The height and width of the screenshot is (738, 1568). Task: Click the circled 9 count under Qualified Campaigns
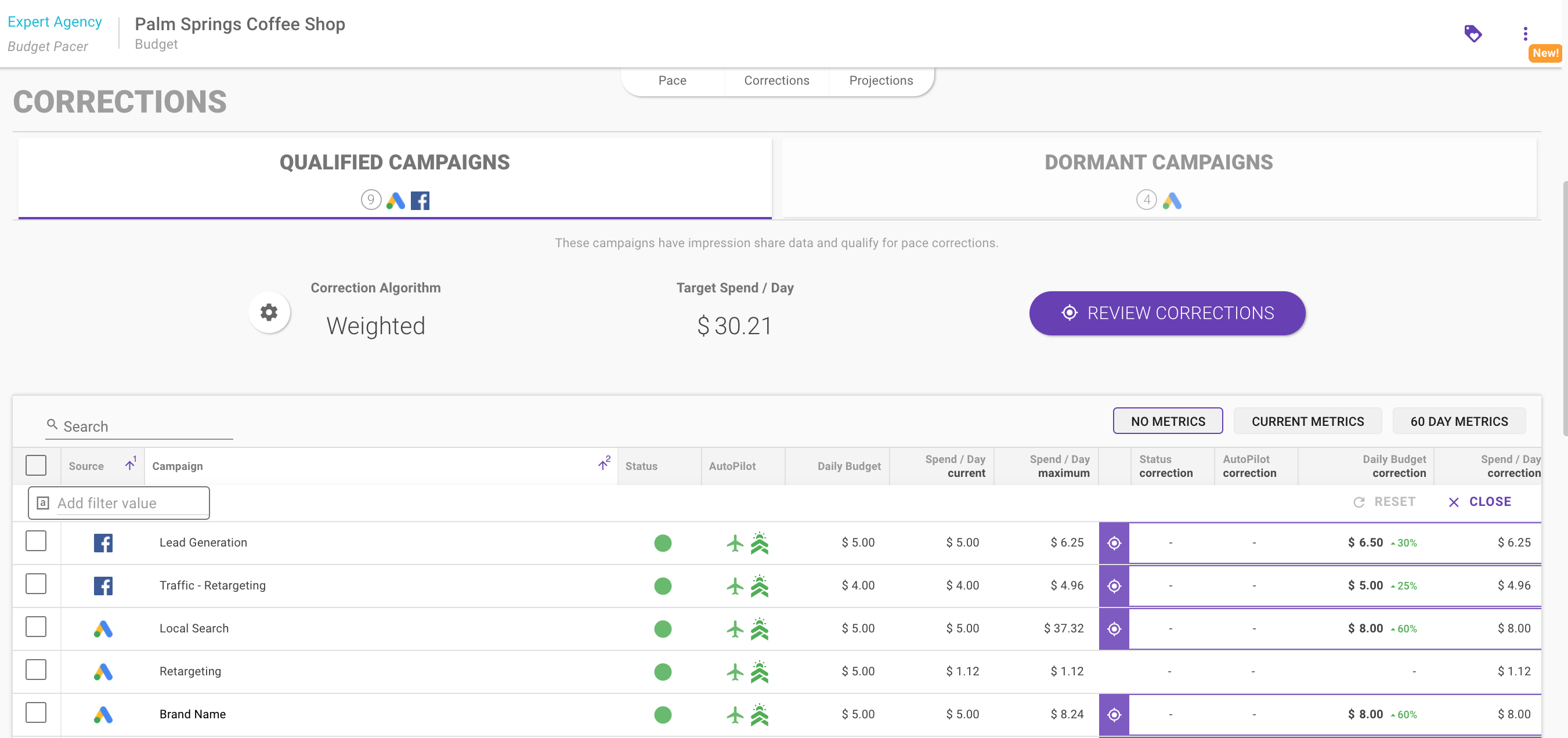point(371,200)
